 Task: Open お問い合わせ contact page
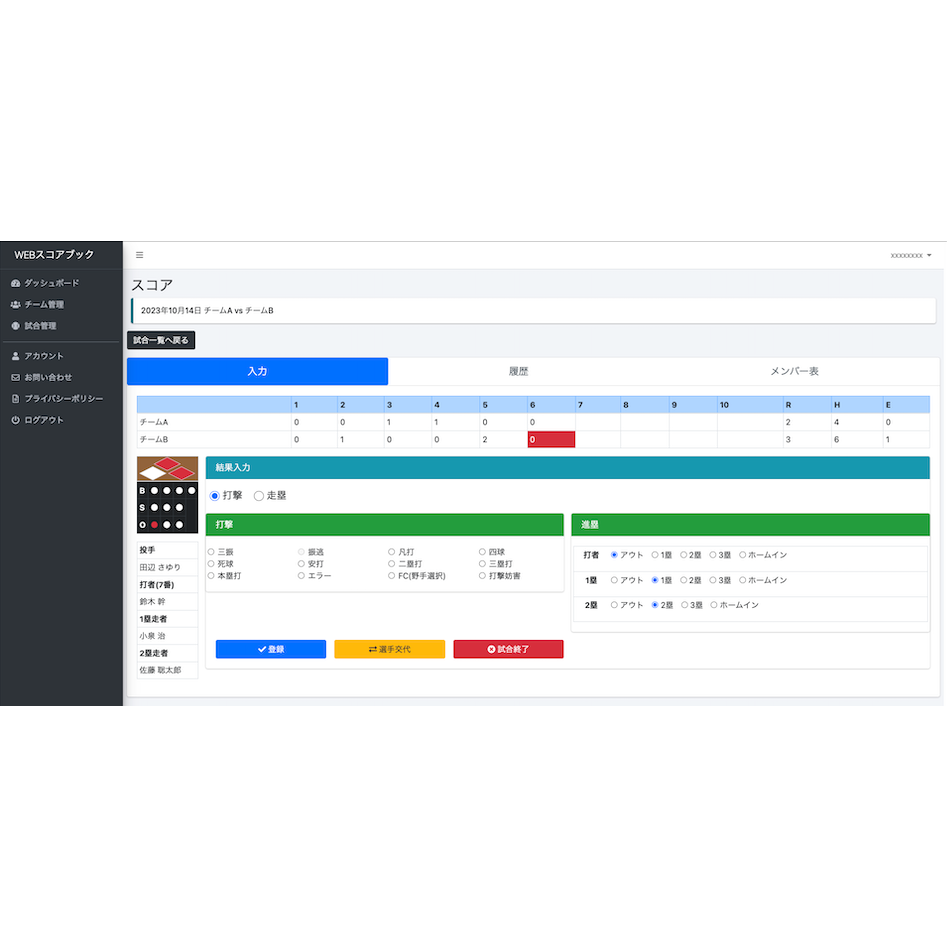pos(48,377)
